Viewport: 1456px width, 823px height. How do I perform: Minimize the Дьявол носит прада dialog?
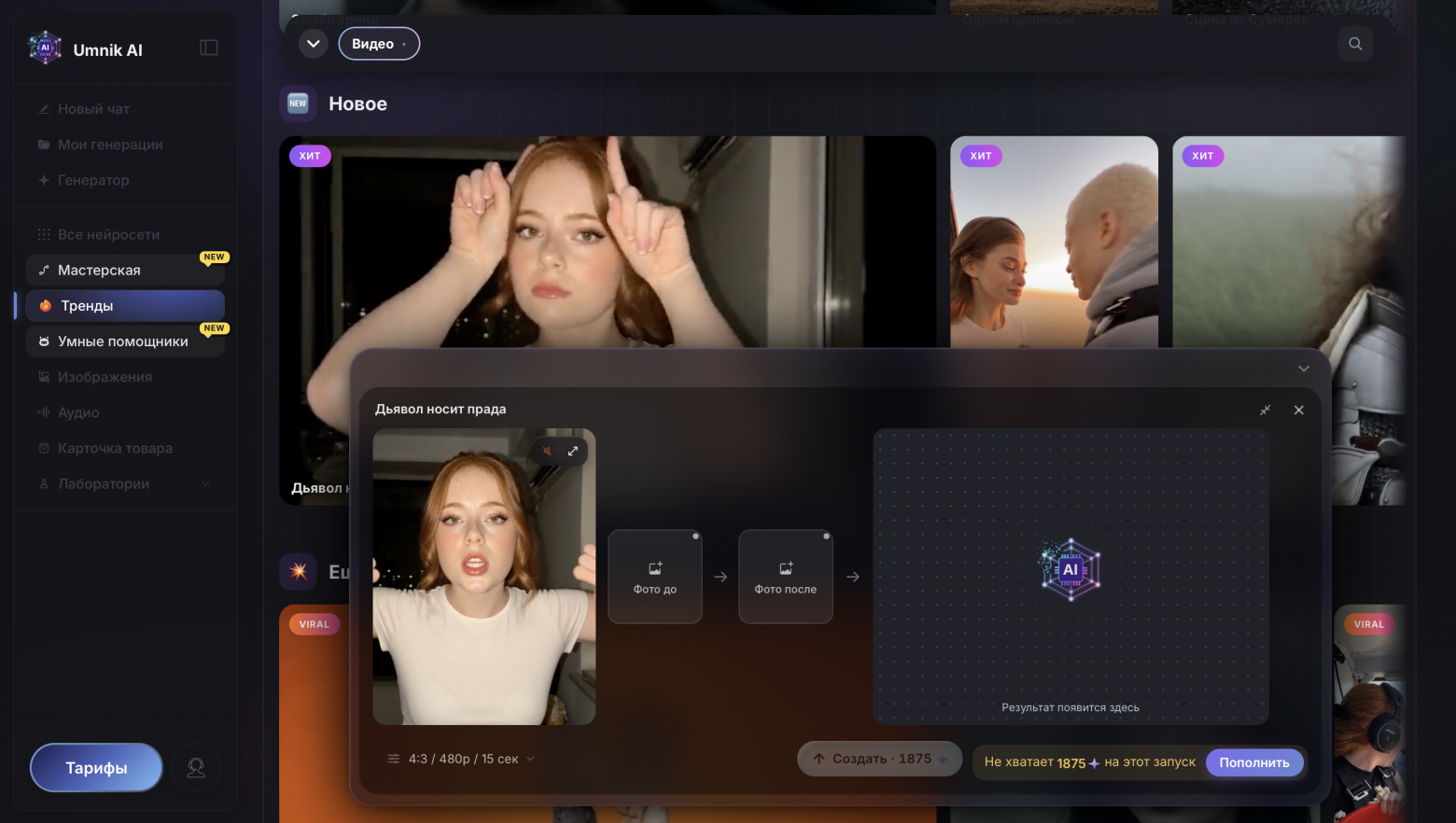1266,410
